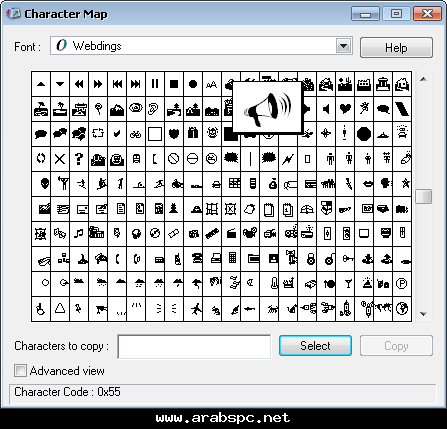Click the Webdings font combo box

pyautogui.click(x=201, y=46)
